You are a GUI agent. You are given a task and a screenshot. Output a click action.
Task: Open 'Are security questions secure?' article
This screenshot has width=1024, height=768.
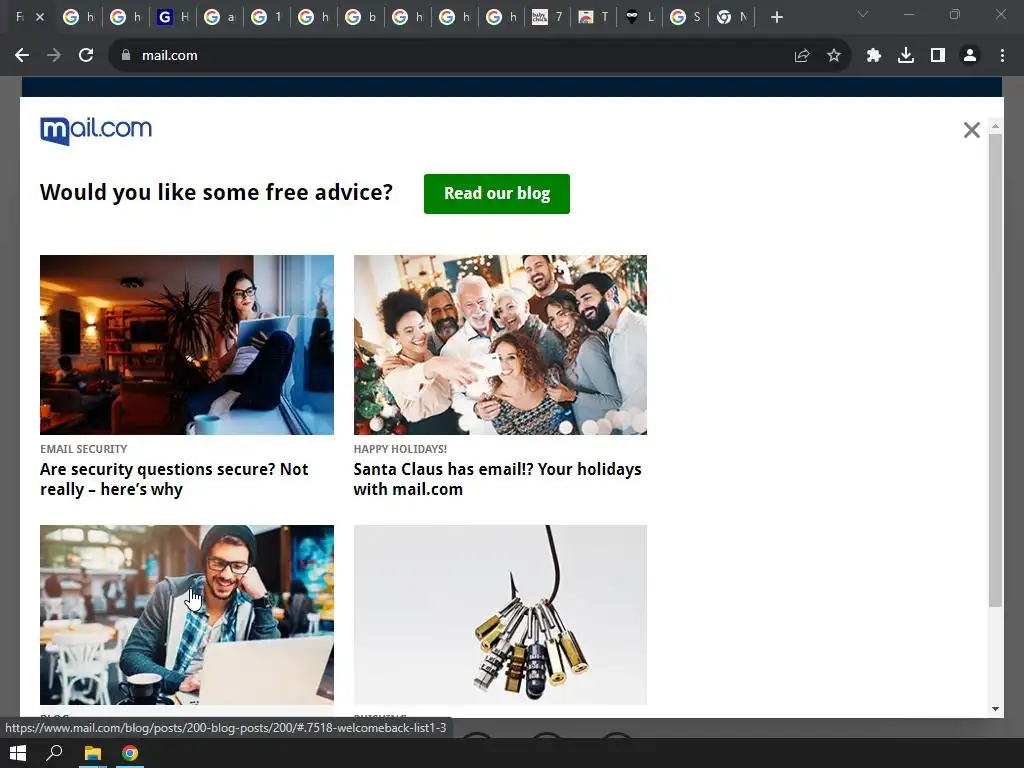pos(174,479)
